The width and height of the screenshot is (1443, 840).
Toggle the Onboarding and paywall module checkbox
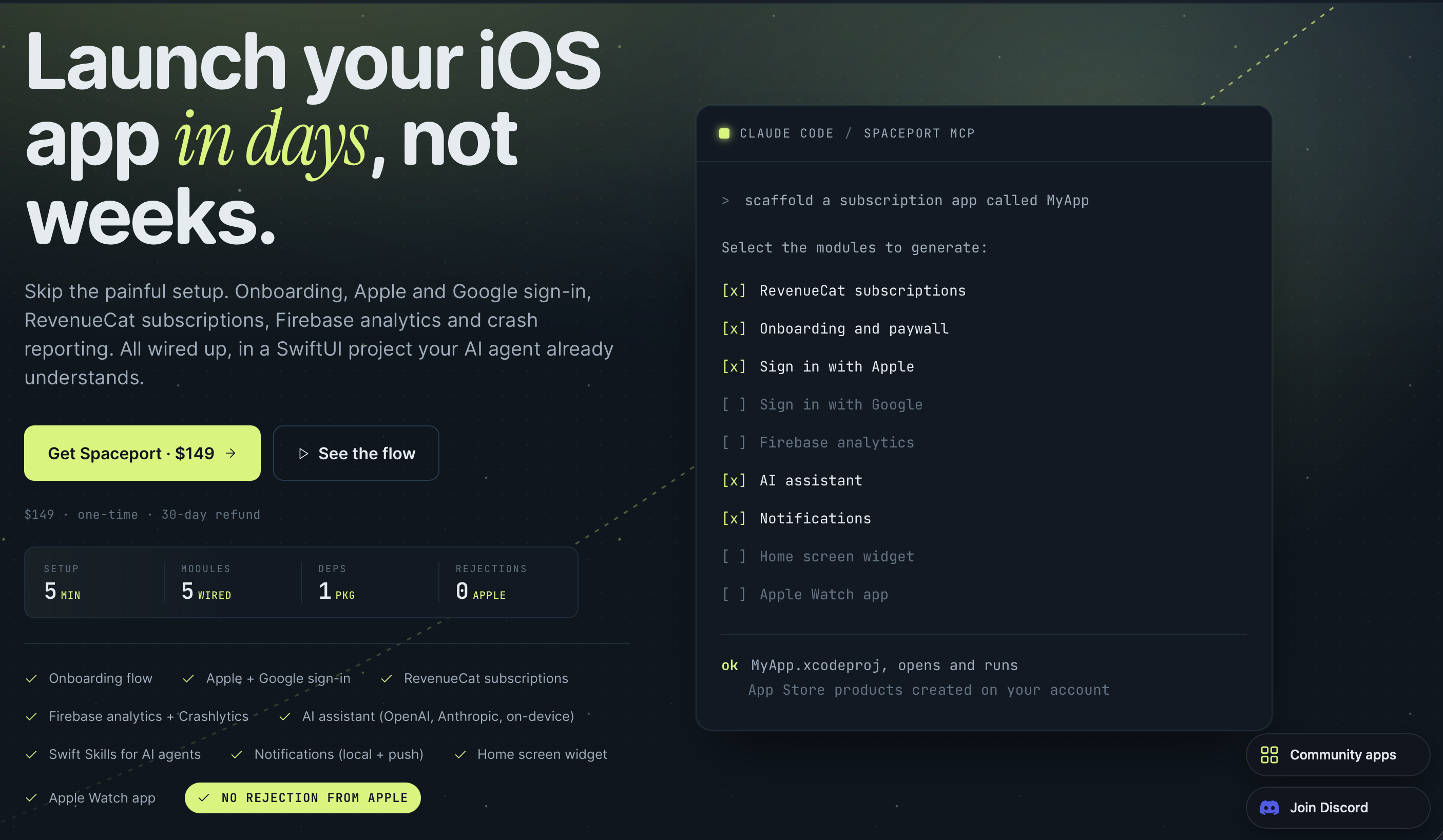pyautogui.click(x=734, y=328)
